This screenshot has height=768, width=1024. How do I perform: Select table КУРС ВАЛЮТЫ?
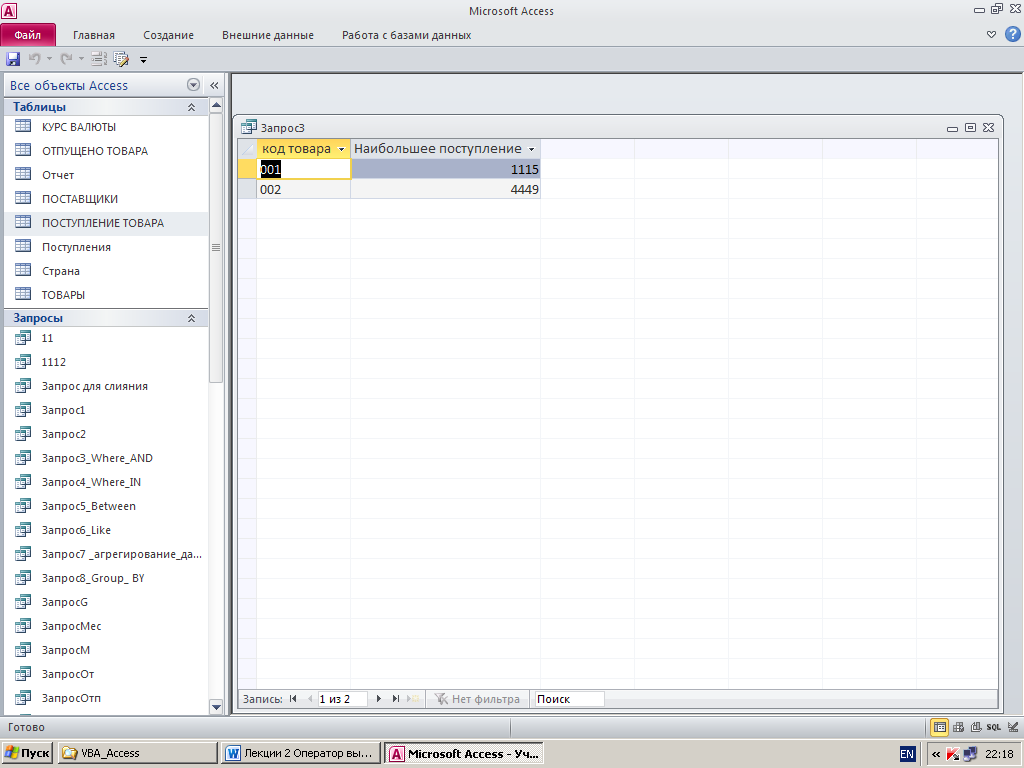click(106, 127)
